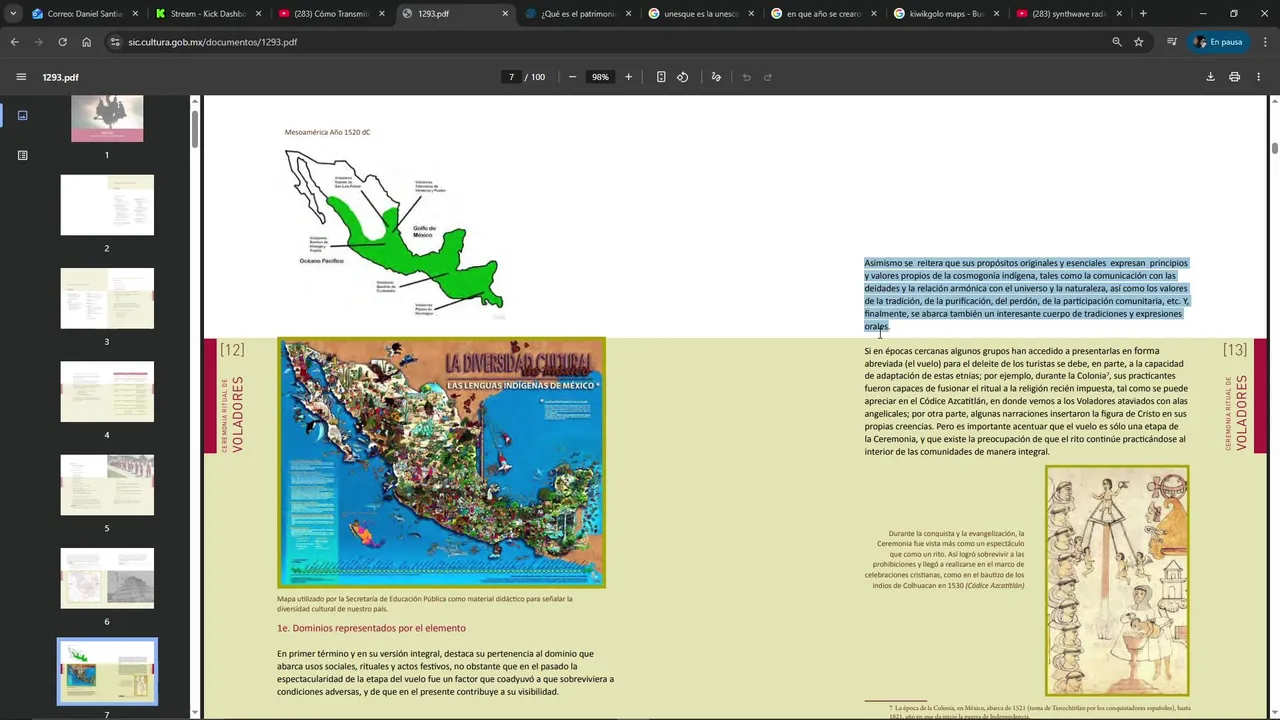Click the En pausa profile button
The width and height of the screenshot is (1280, 720).
click(x=1218, y=42)
